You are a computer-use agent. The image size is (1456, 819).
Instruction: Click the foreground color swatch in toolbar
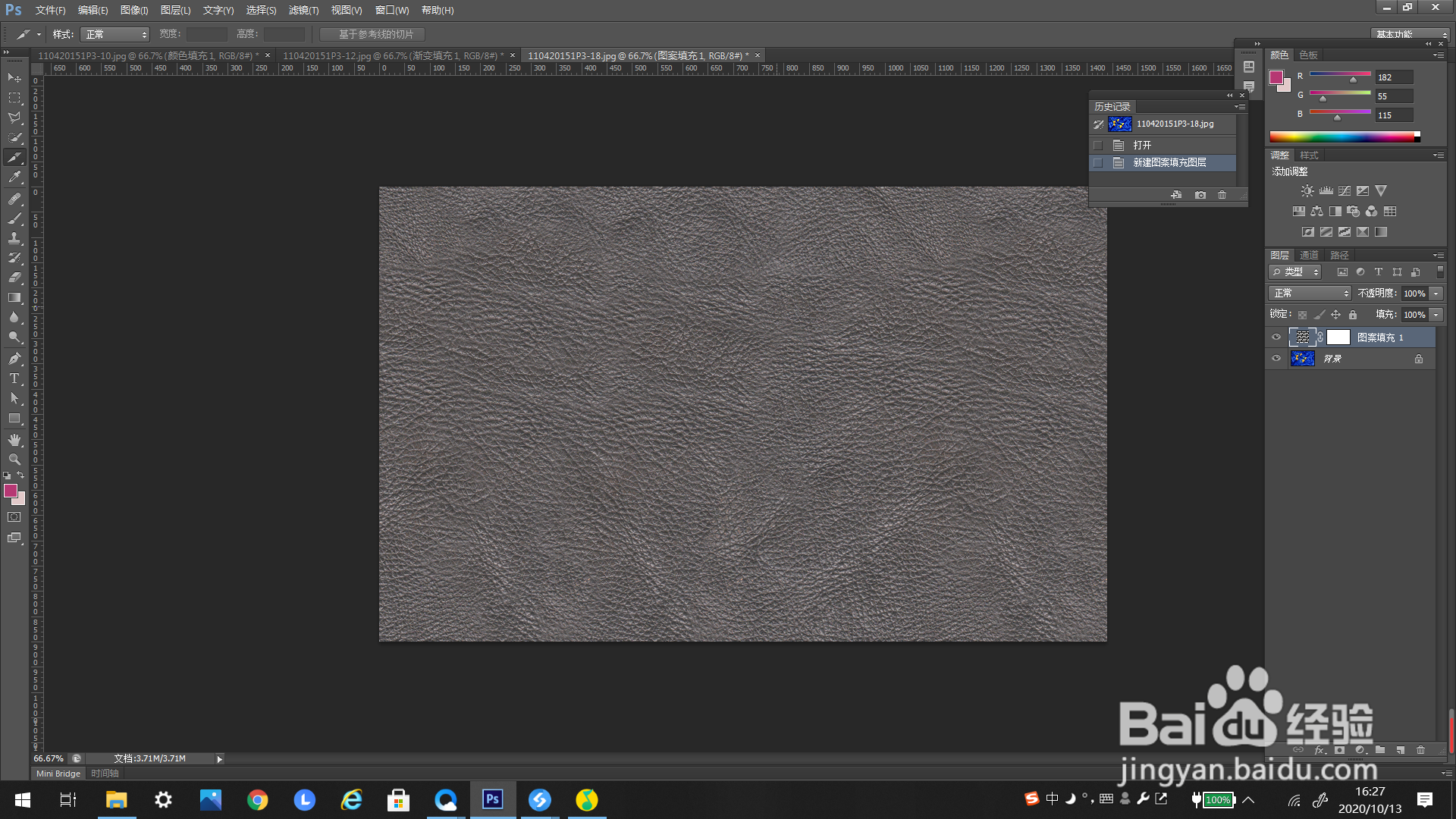(x=11, y=491)
